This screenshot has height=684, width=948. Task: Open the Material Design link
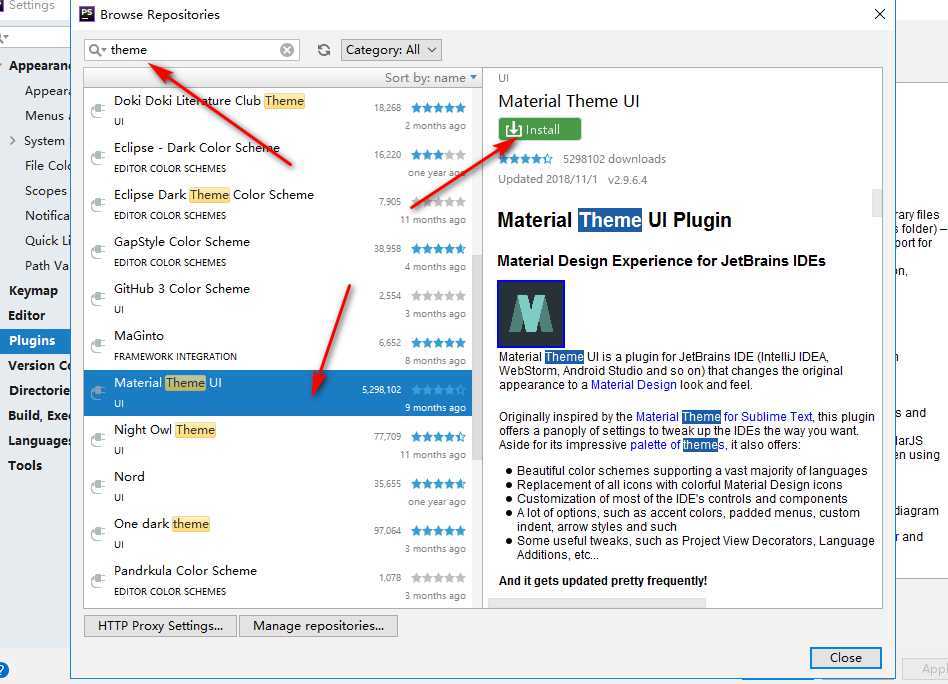coord(633,385)
